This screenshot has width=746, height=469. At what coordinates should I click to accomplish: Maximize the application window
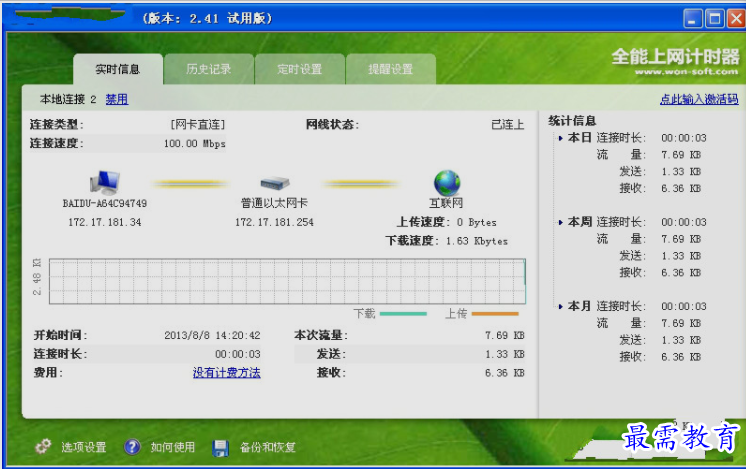coord(715,19)
